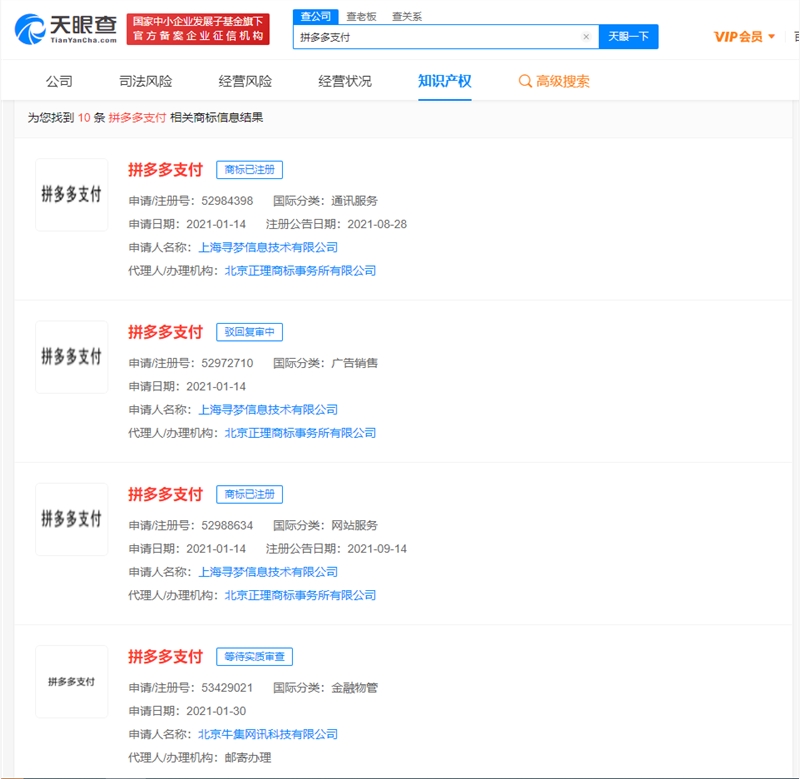Click the 天眼一下 search button
The height and width of the screenshot is (779, 800).
[629, 37]
